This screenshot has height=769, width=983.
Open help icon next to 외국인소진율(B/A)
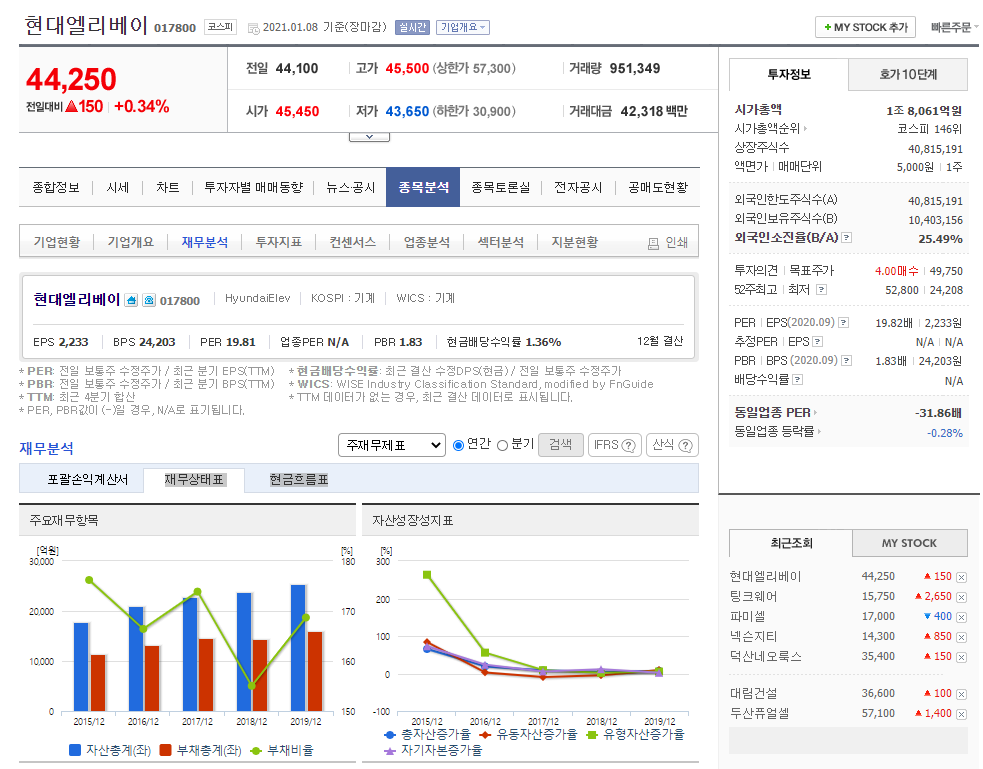[x=846, y=238]
